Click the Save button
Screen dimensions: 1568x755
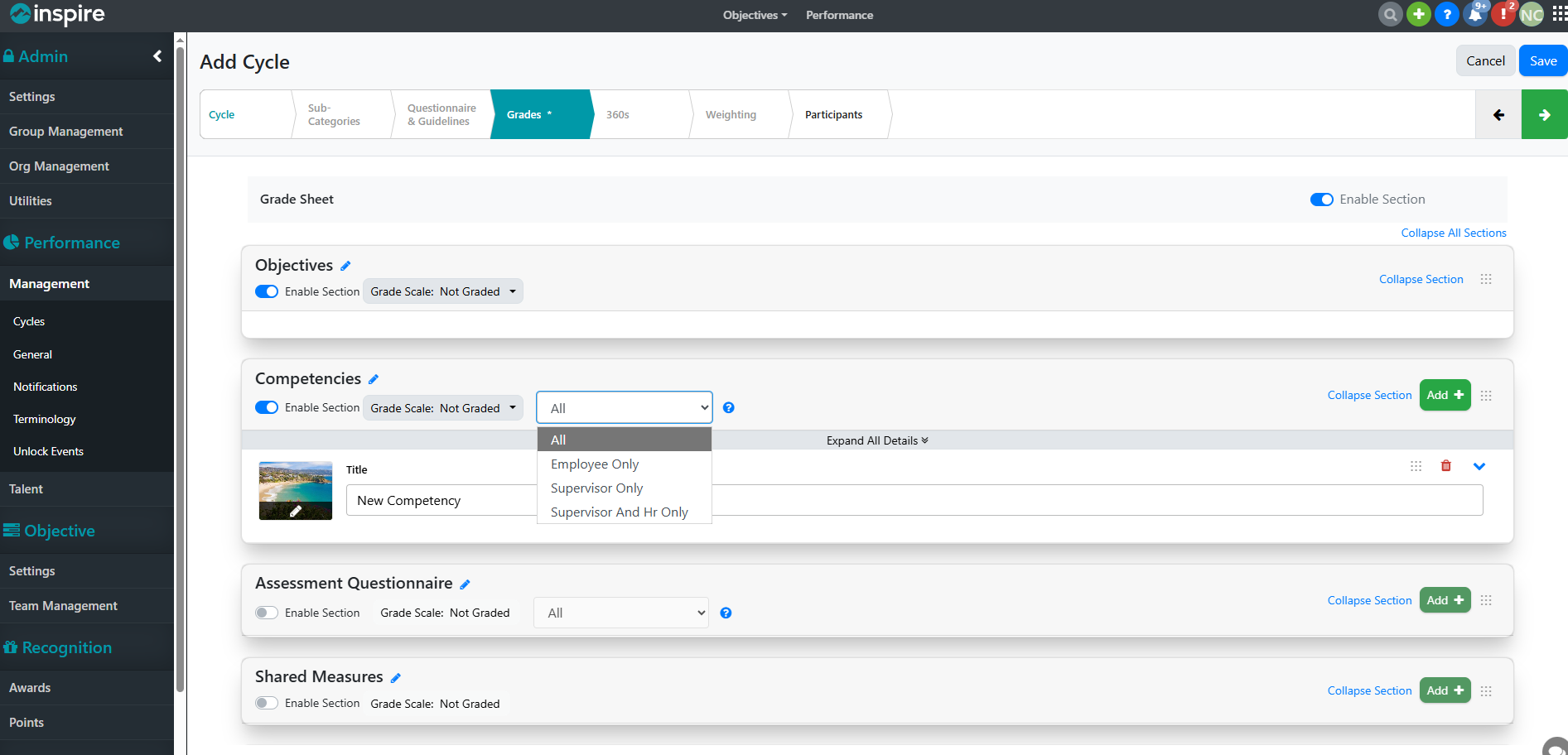[x=1542, y=61]
